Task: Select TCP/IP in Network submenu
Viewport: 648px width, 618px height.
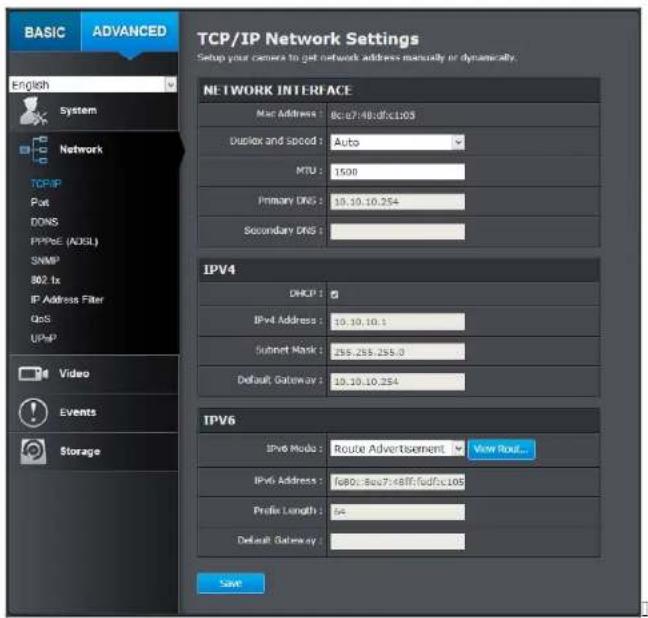Action: click(x=46, y=184)
